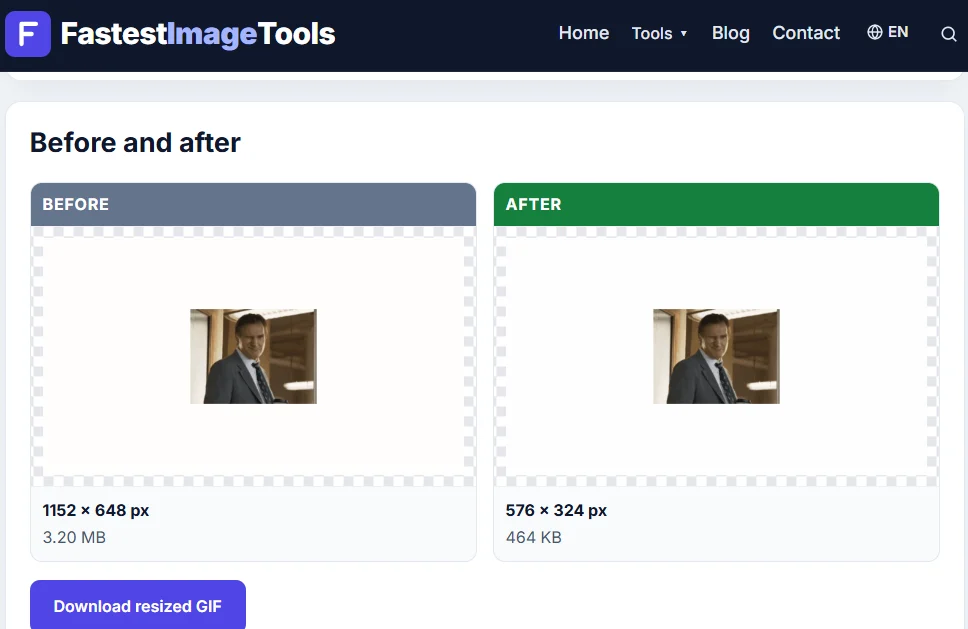This screenshot has height=629, width=968.
Task: Click the purple F logo icon
Action: (x=28, y=34)
